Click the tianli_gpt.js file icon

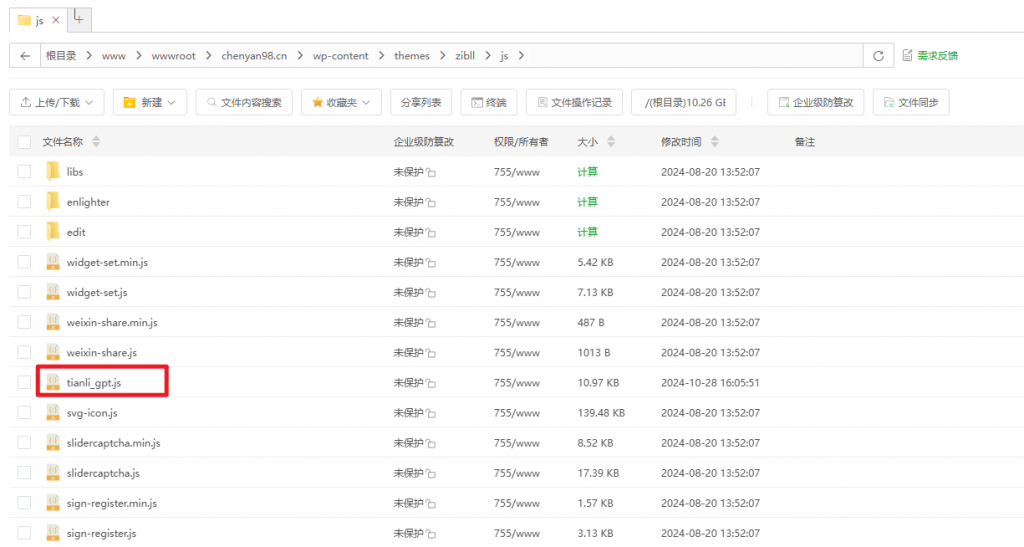[53, 382]
